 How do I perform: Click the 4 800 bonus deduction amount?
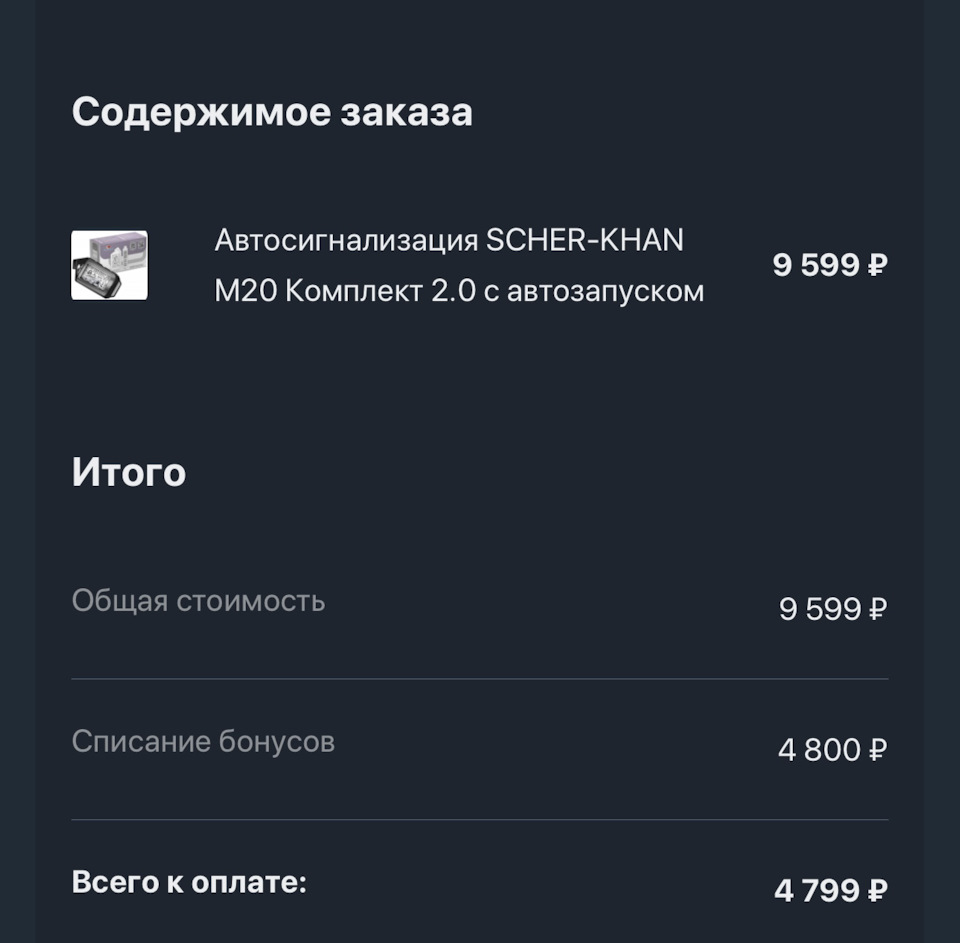click(818, 750)
